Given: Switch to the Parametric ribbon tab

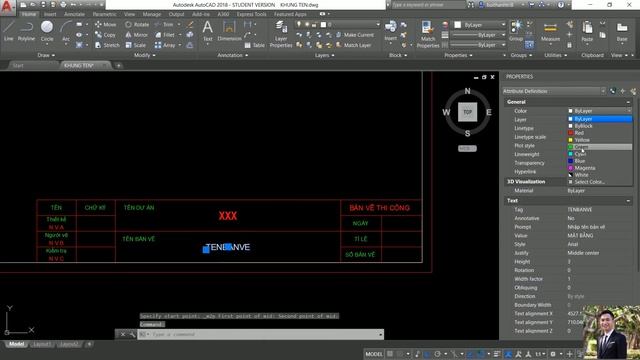Looking at the screenshot, I should [x=104, y=14].
